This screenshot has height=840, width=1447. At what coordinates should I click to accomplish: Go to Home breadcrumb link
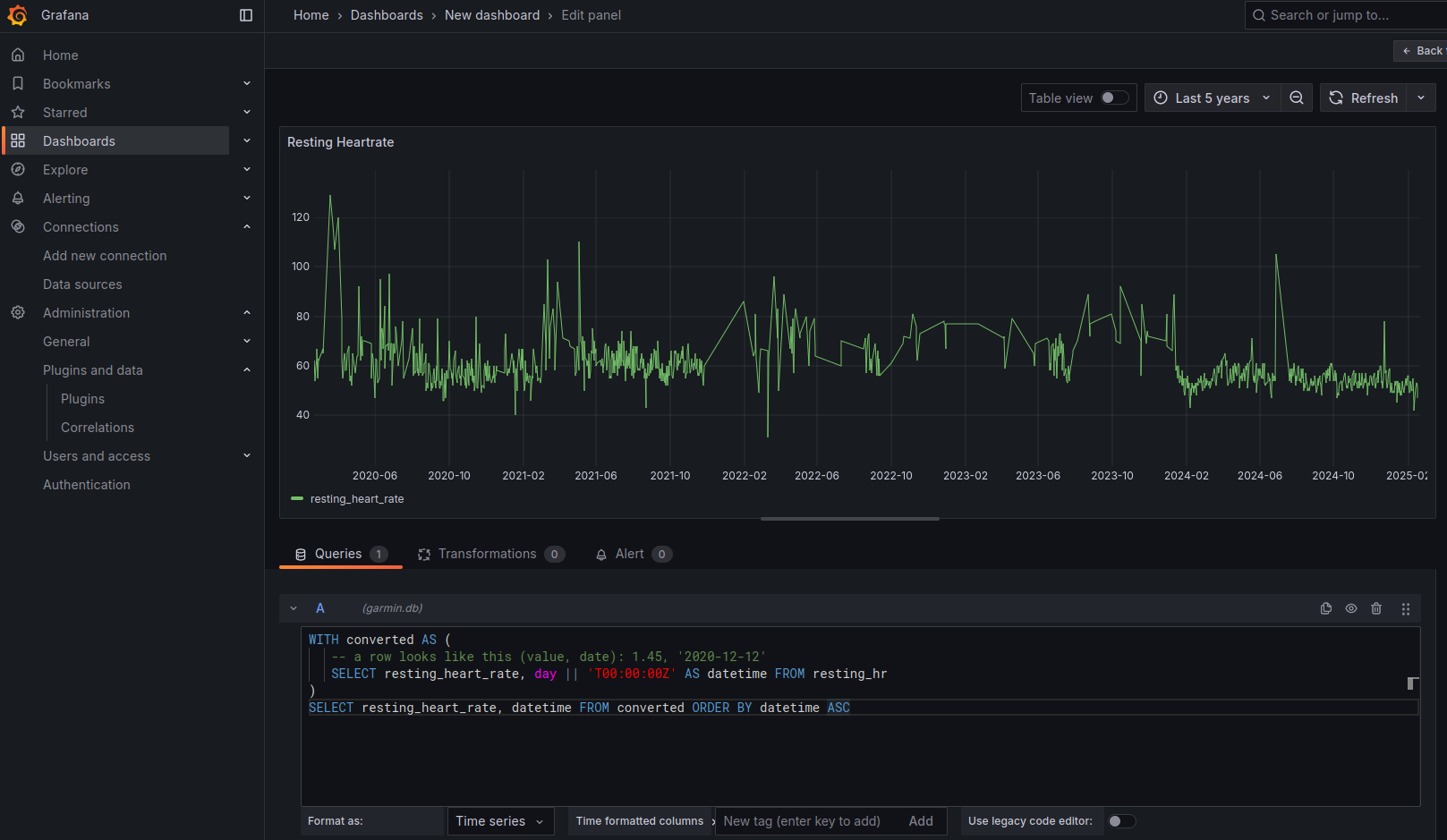point(311,15)
